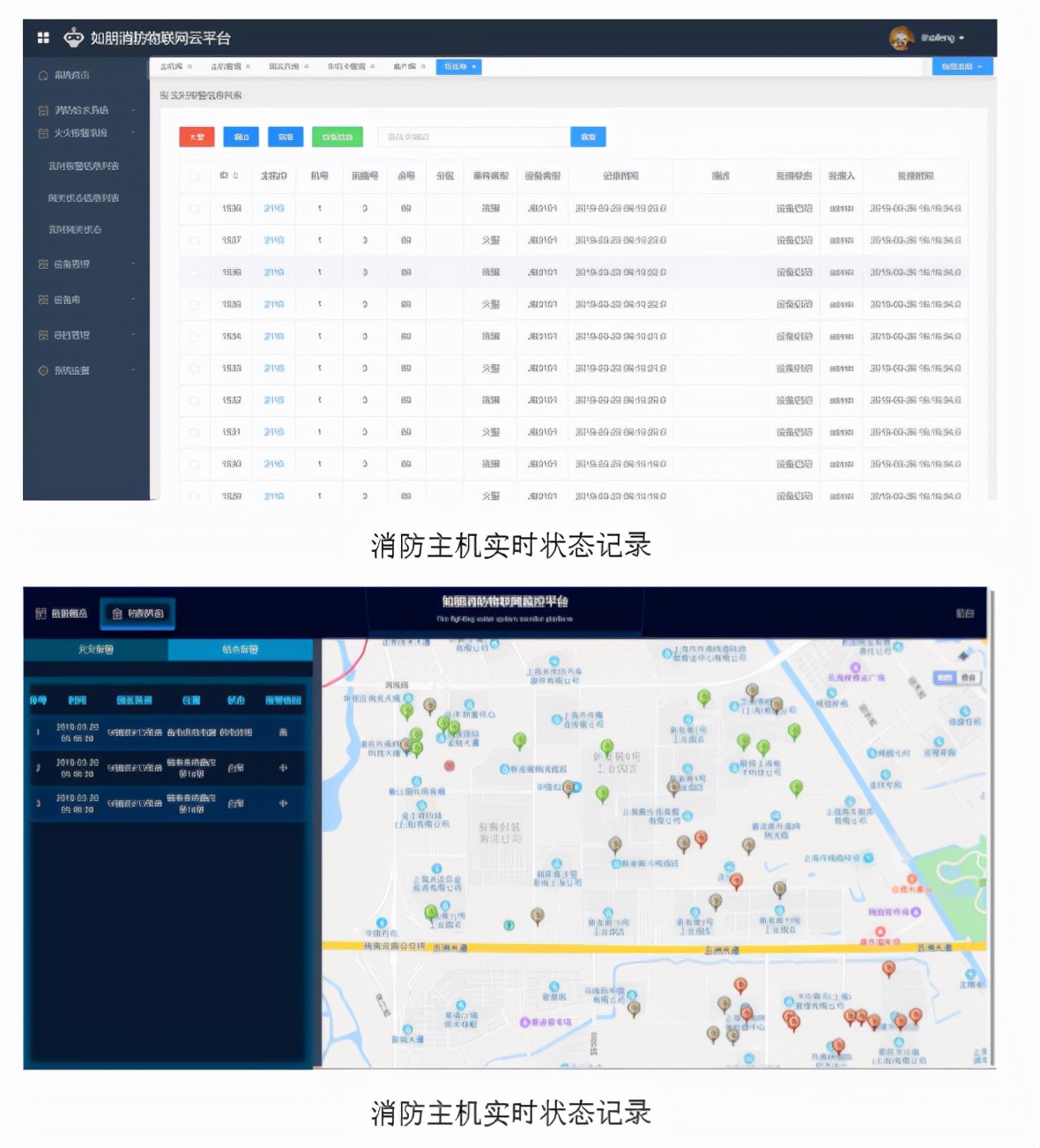The width and height of the screenshot is (1040, 1148).
Task: Click the compass icon on the map
Action: [x=963, y=657]
